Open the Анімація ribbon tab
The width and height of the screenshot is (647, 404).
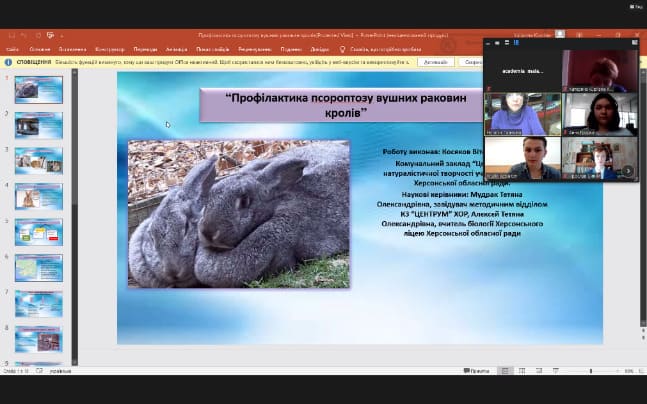[176, 48]
